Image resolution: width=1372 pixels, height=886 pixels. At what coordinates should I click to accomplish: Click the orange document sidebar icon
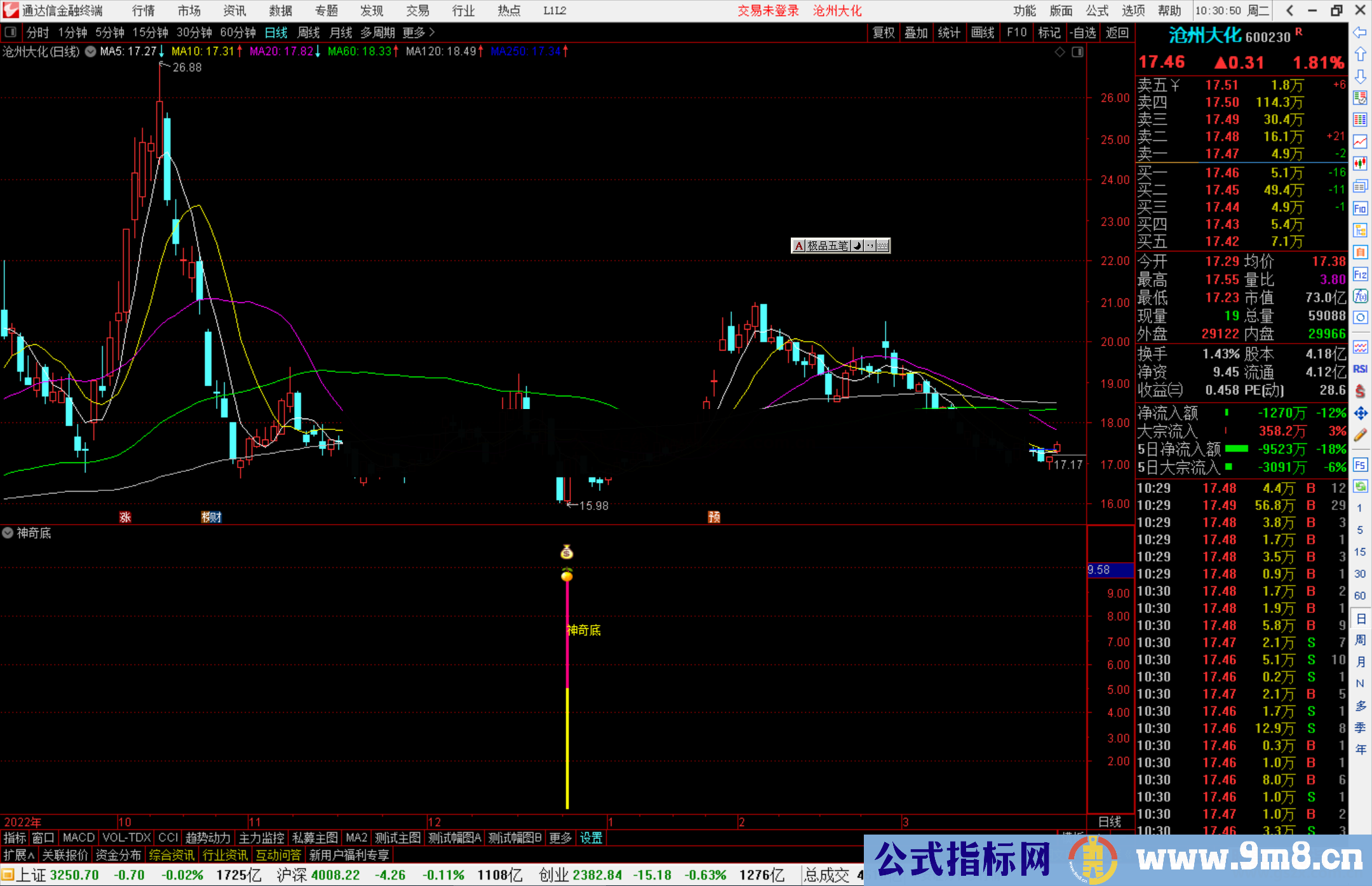coord(1360,252)
